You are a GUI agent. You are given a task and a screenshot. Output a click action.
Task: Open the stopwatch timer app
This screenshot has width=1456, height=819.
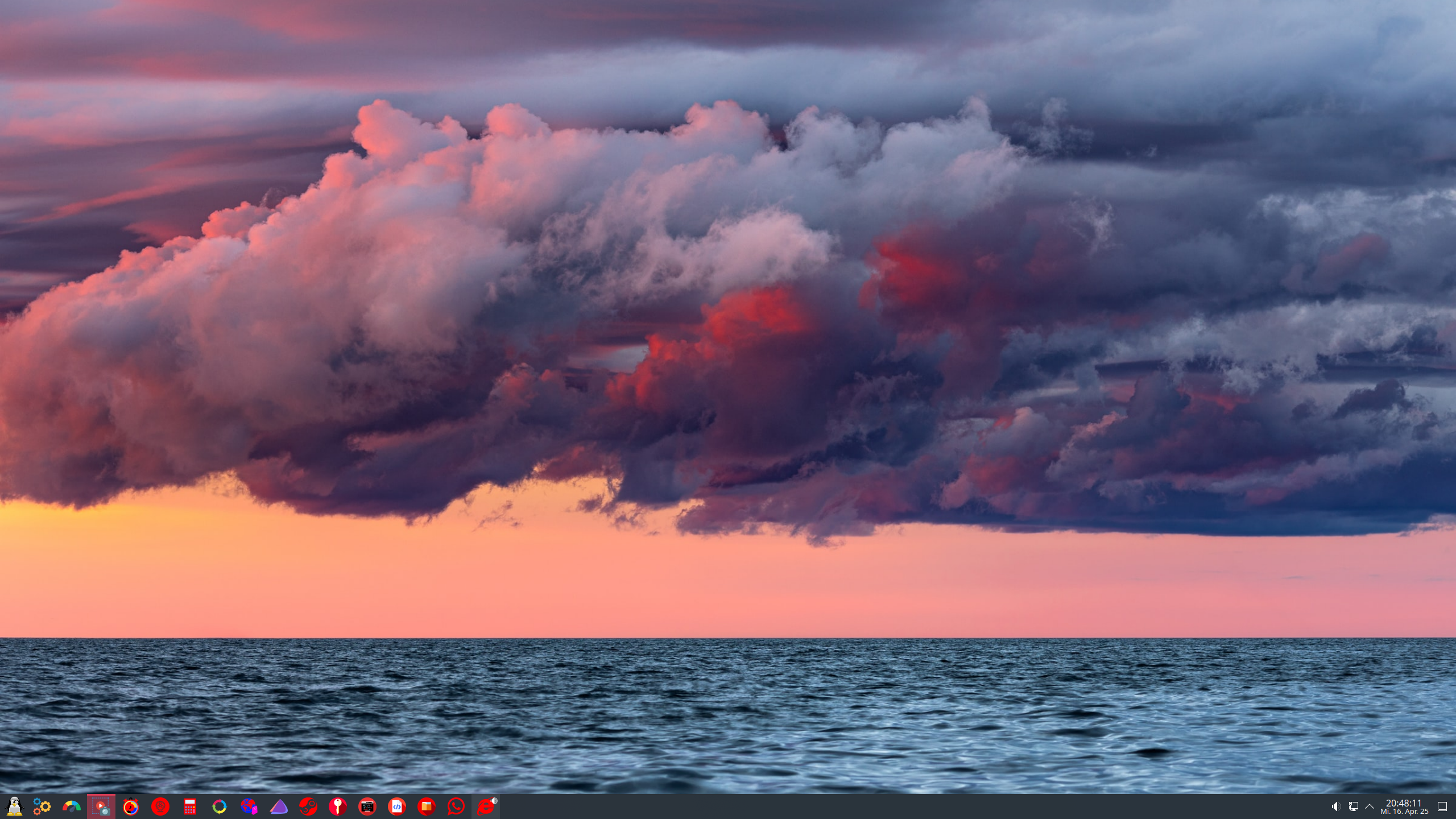pyautogui.click(x=131, y=806)
